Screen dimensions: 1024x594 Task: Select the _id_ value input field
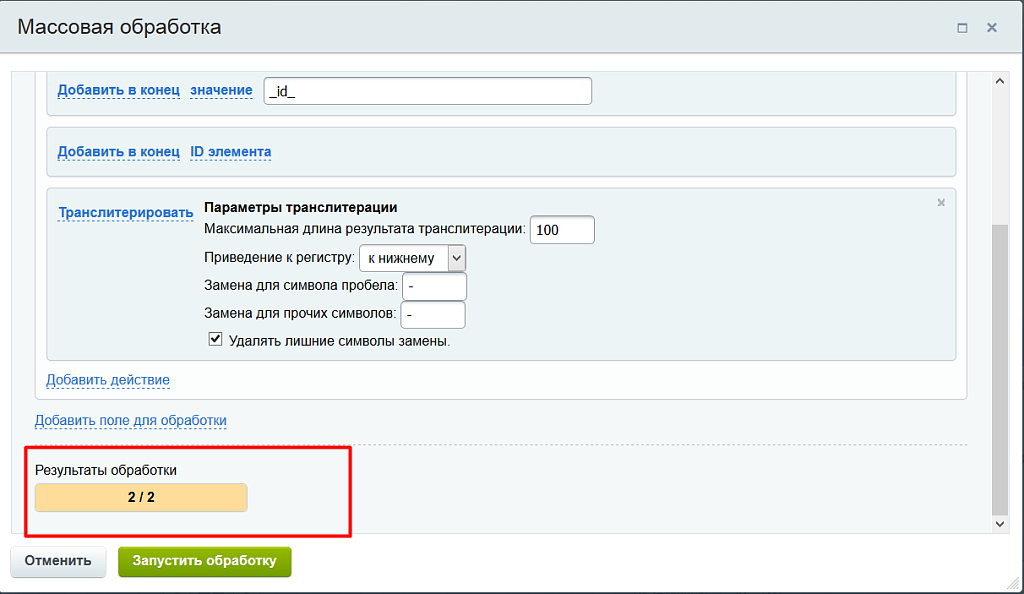tap(427, 90)
